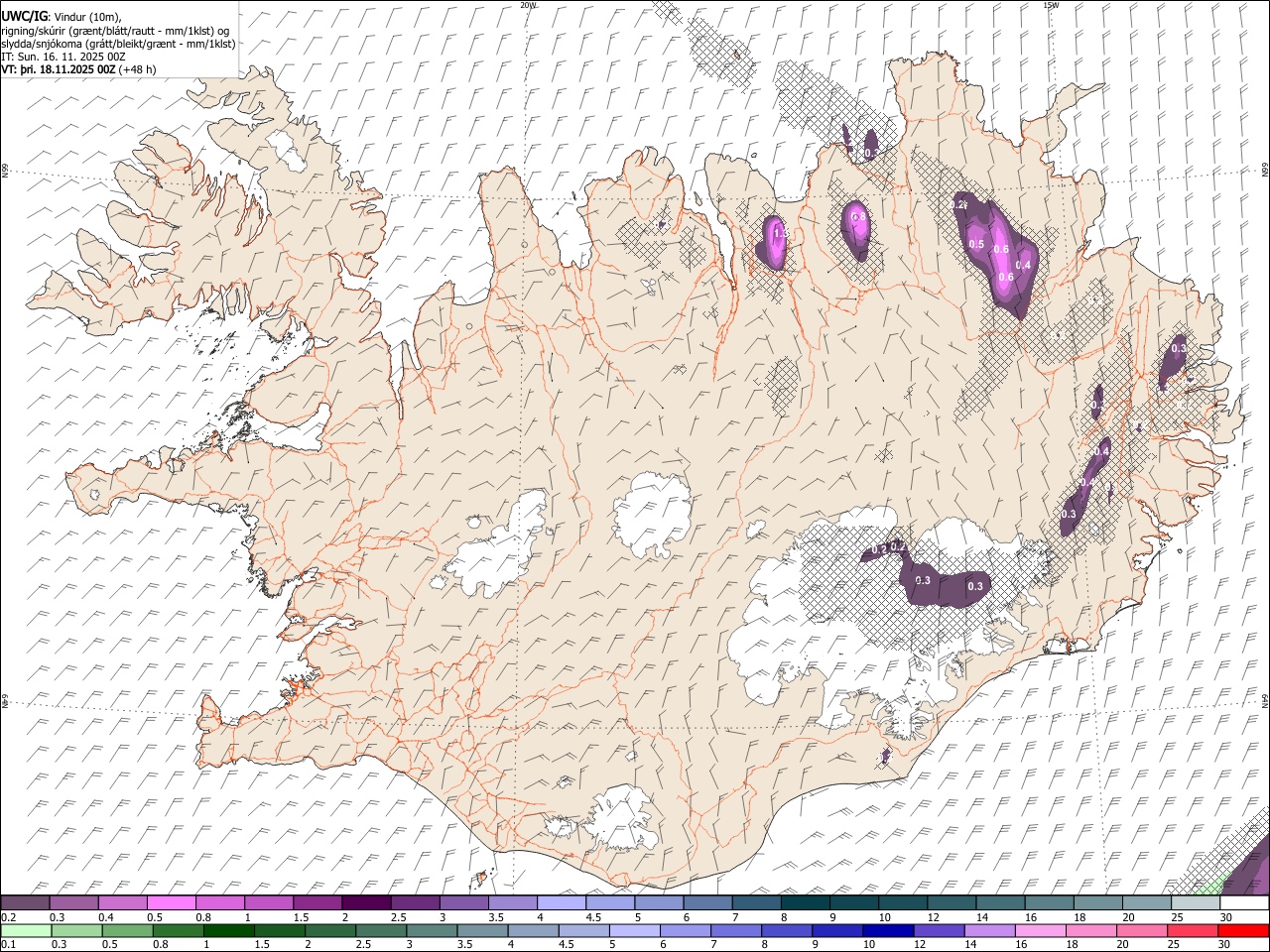The height and width of the screenshot is (952, 1270).
Task: Click the 'VT: þri. 18.11.2025 00Z' valid time
Action: point(58,69)
